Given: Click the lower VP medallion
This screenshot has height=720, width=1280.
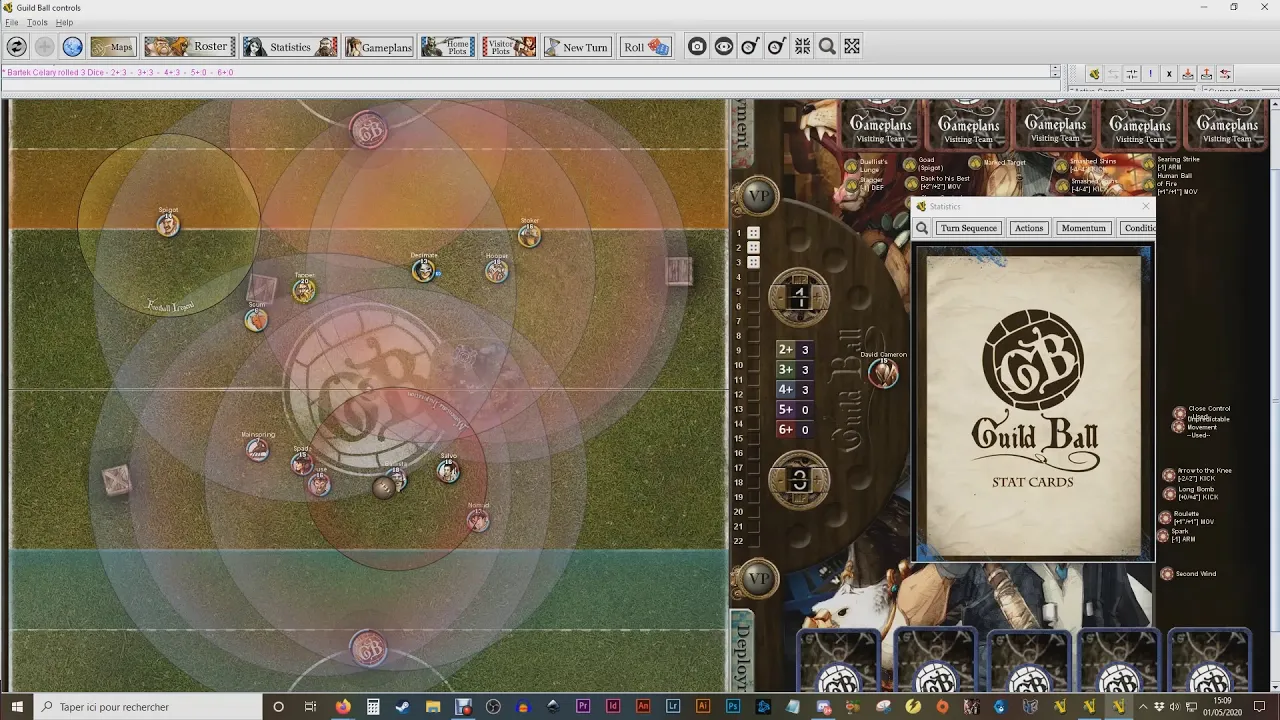Looking at the screenshot, I should 757,578.
